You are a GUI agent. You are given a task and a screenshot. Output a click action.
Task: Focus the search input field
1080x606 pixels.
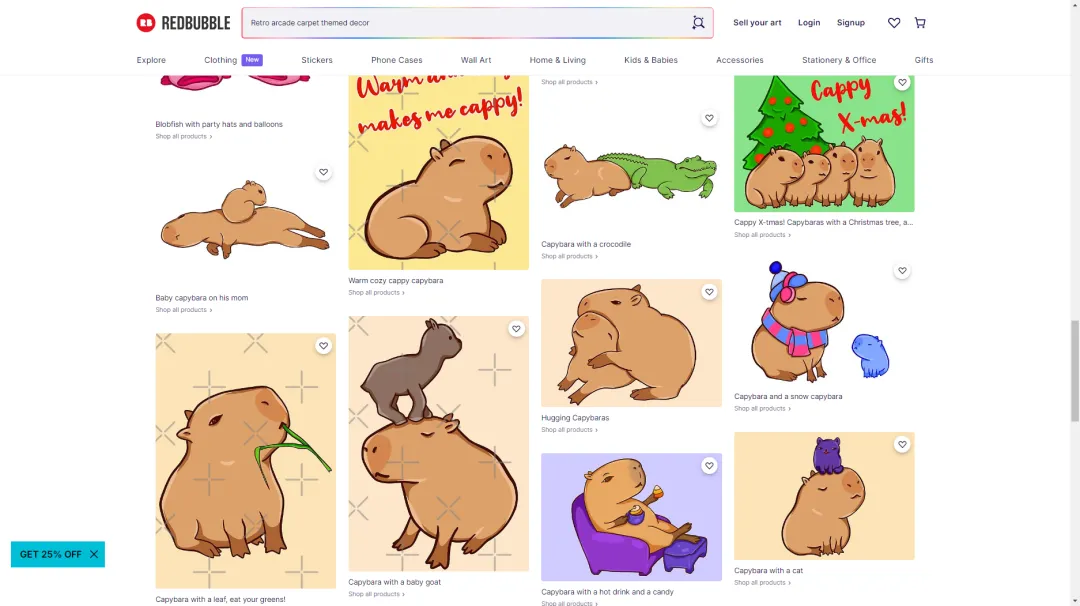468,23
